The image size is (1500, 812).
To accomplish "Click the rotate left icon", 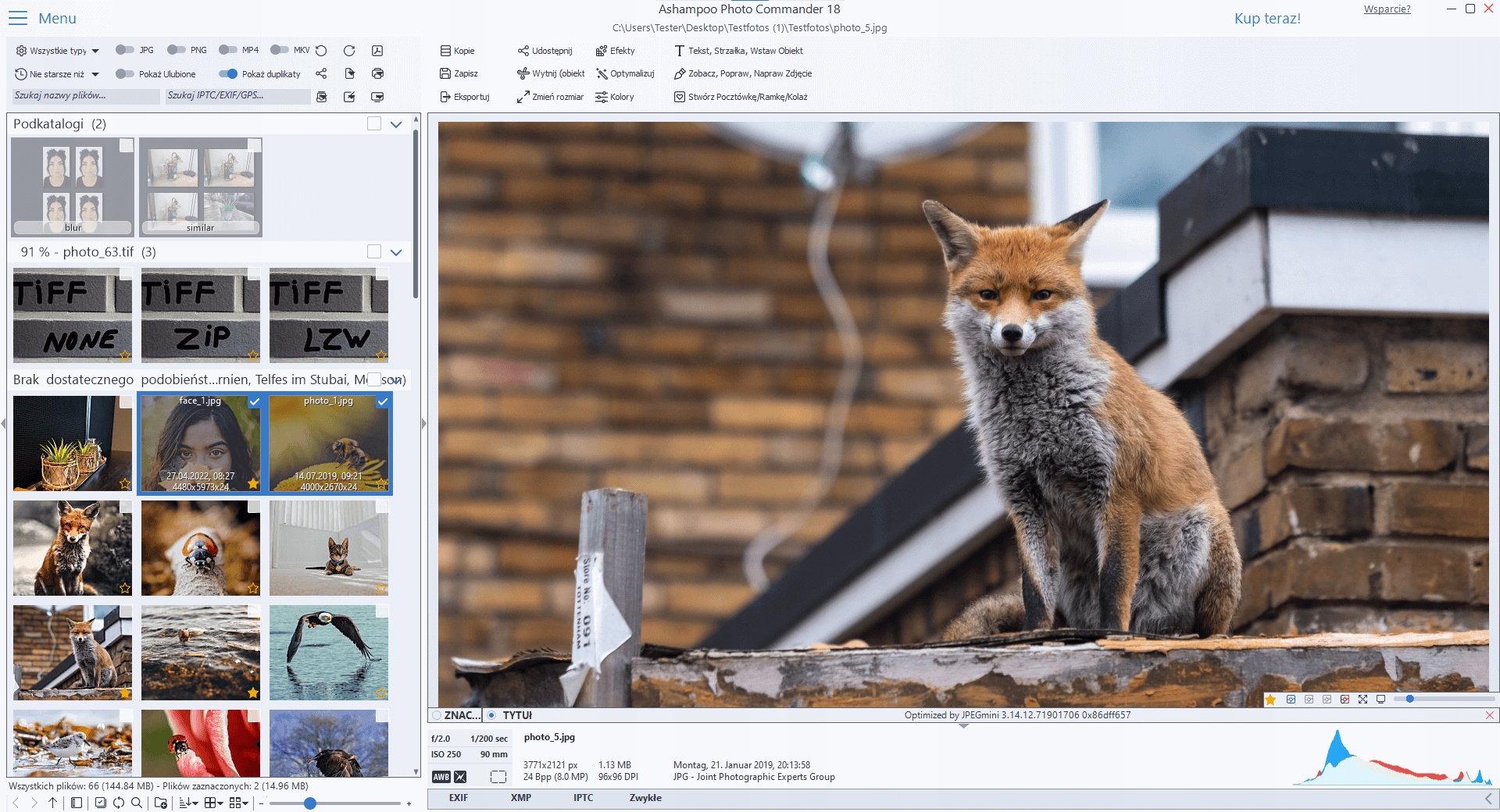I will click(321, 51).
